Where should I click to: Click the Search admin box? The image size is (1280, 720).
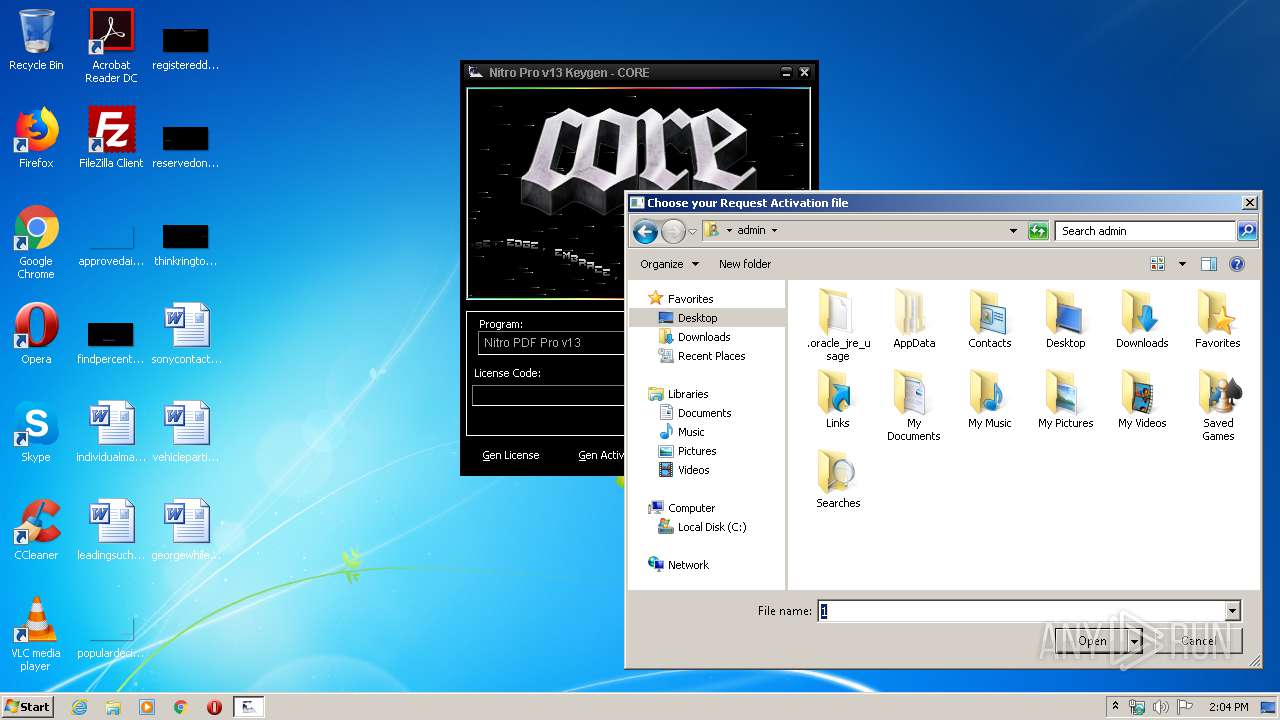[1146, 231]
